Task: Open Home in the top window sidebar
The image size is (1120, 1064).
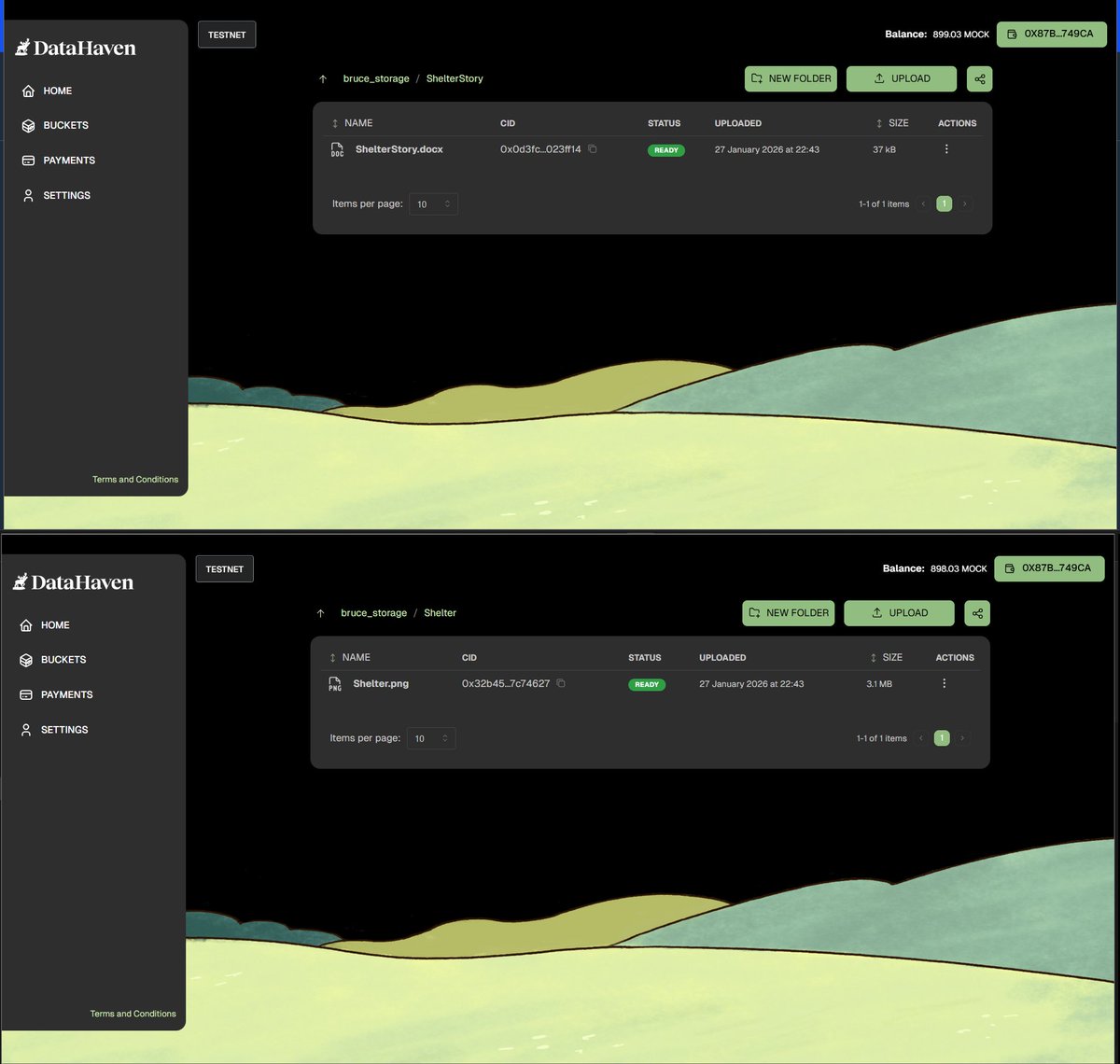Action: coord(47,91)
